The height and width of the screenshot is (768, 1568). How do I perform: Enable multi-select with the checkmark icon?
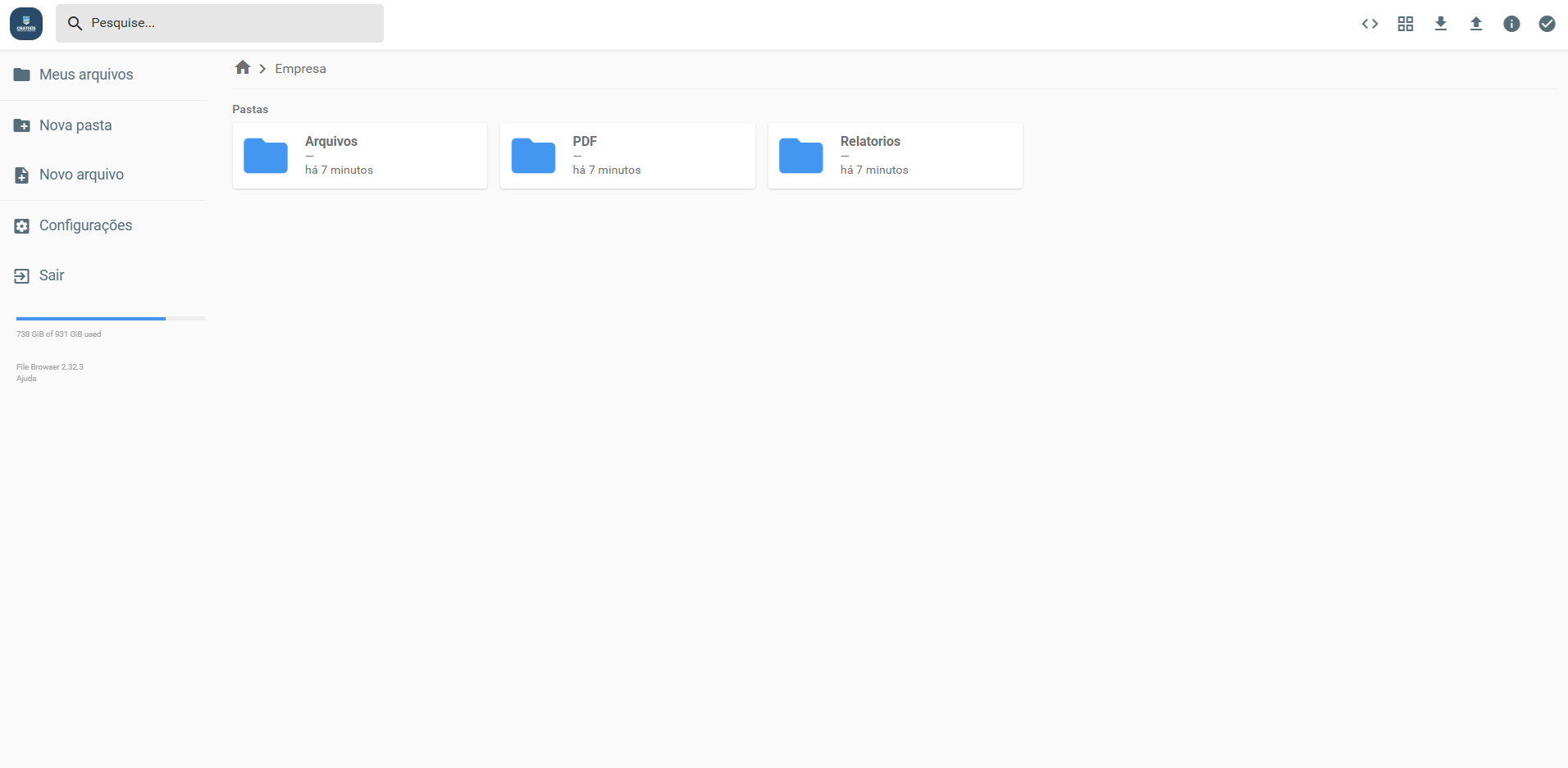[x=1547, y=23]
